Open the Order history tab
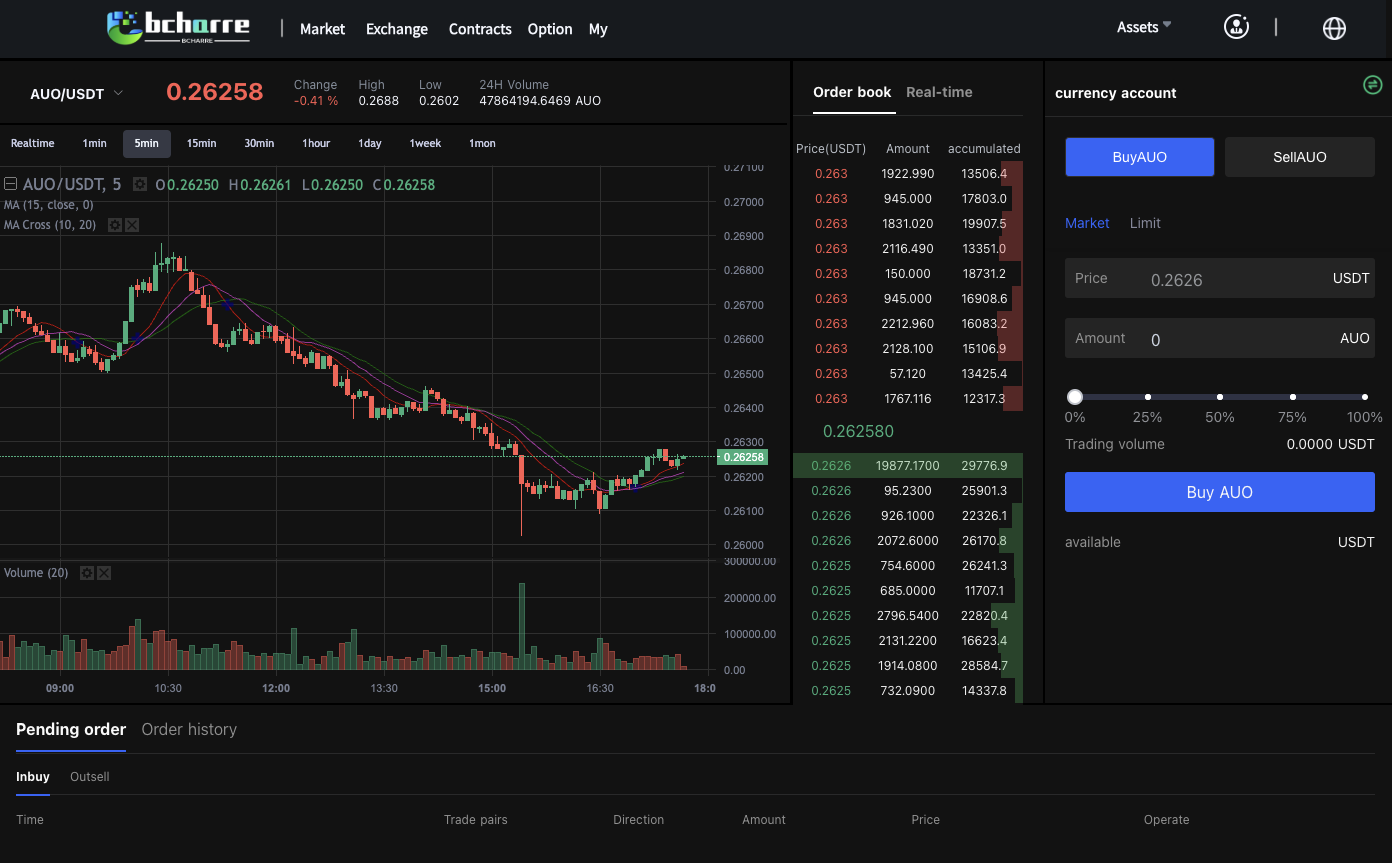This screenshot has width=1392, height=863. pos(189,729)
